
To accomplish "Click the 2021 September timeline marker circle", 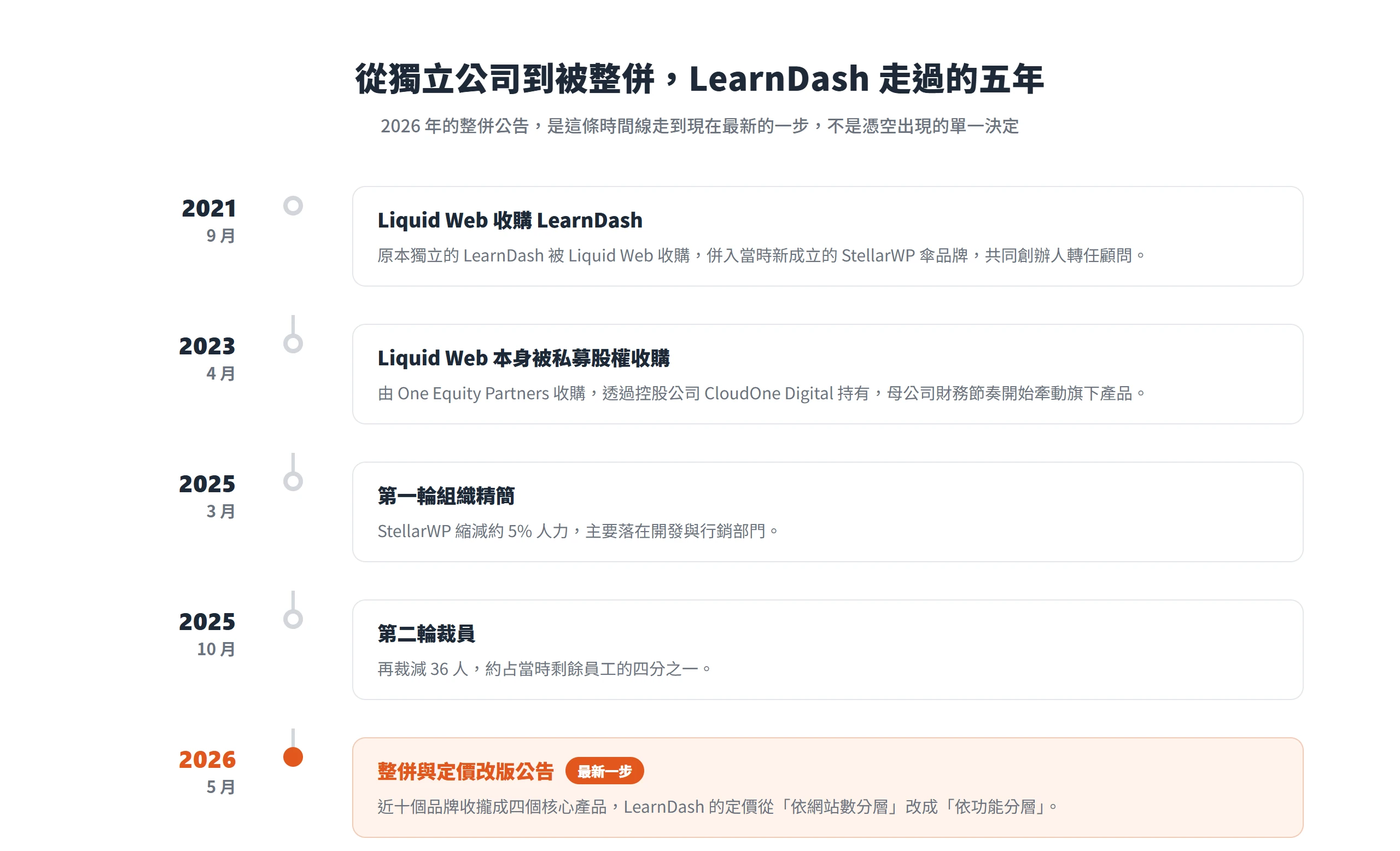I will 293,206.
